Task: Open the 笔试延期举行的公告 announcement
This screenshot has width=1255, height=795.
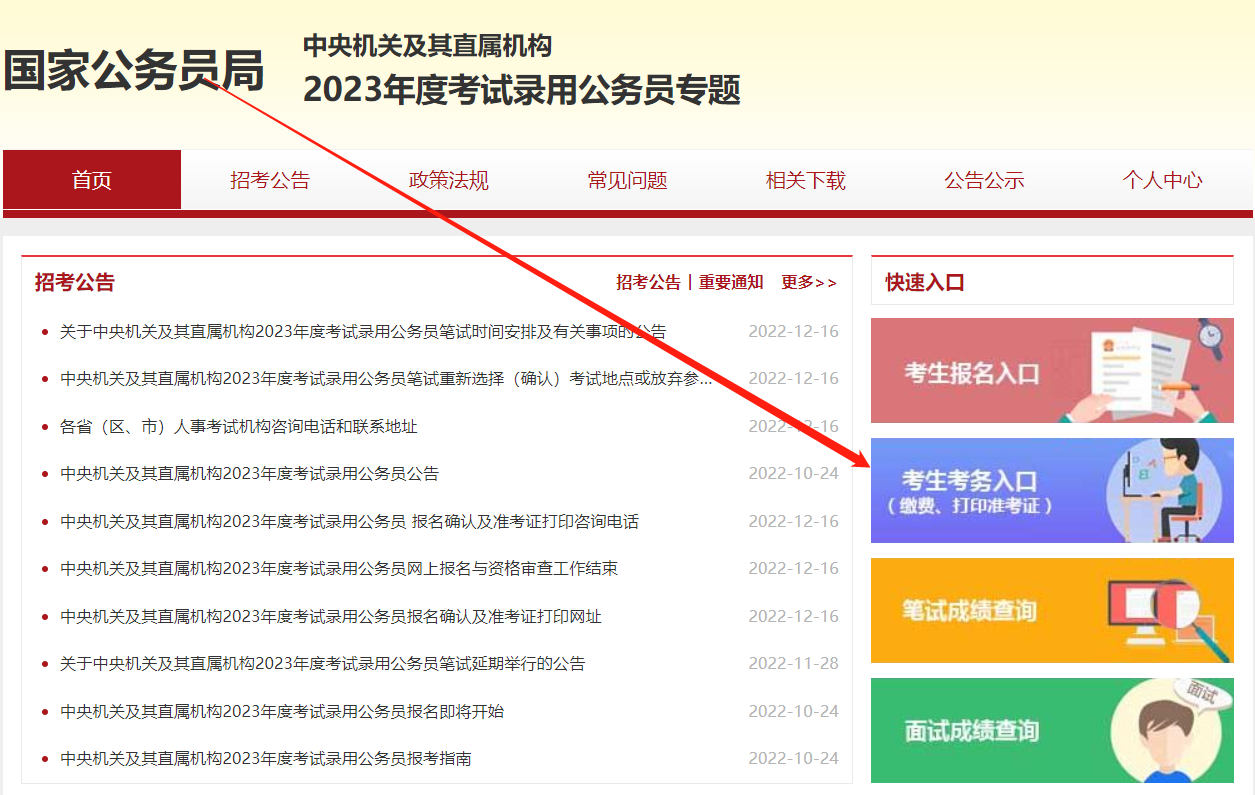Action: click(331, 662)
